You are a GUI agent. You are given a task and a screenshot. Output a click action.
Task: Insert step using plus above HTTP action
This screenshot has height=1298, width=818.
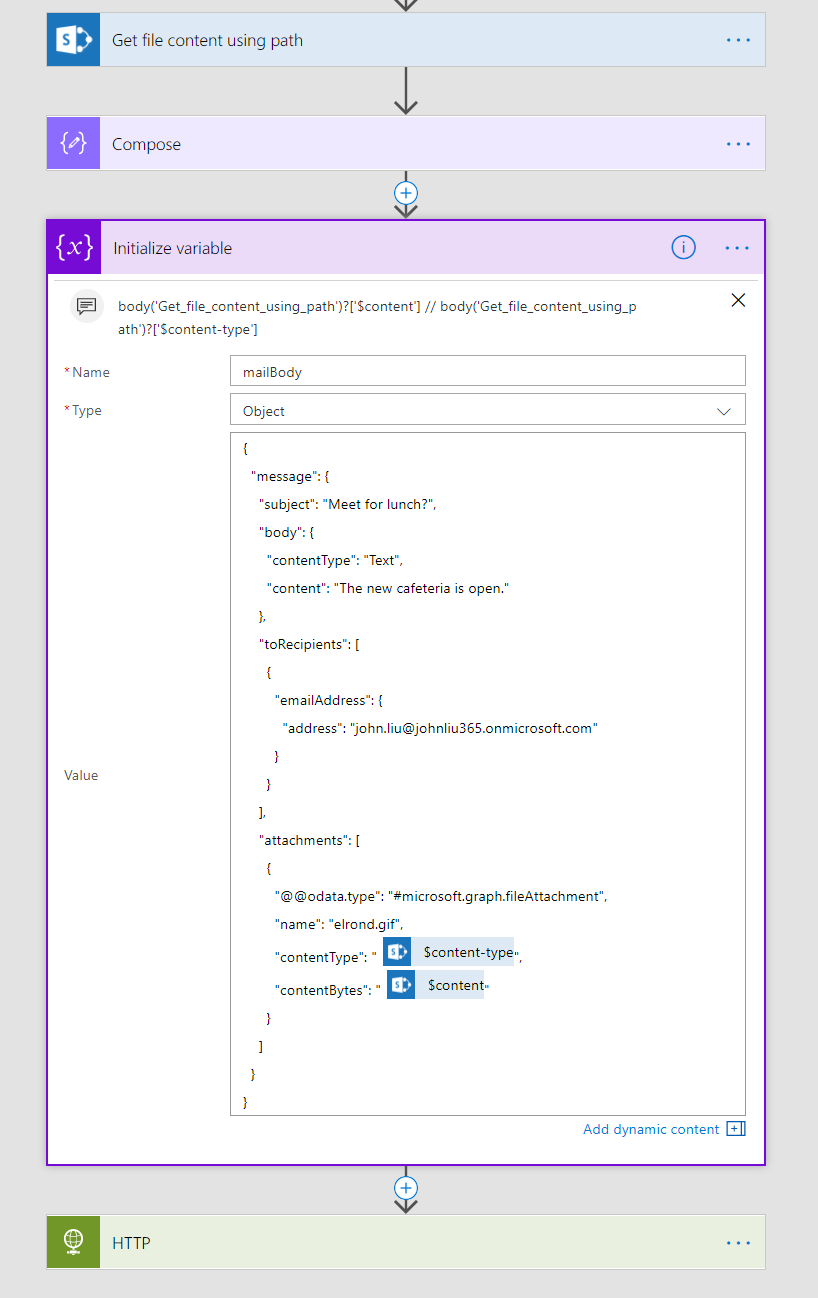pyautogui.click(x=406, y=1188)
